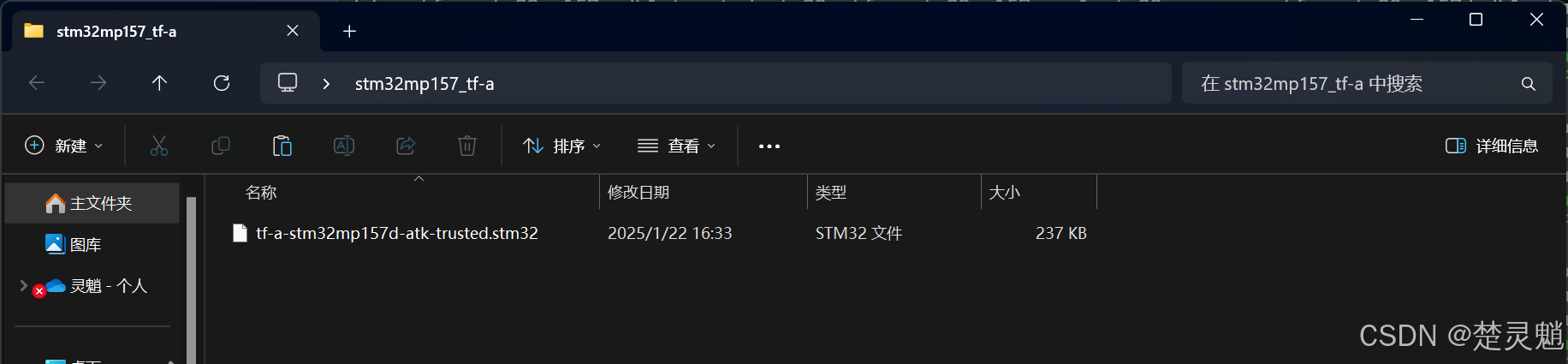The width and height of the screenshot is (1568, 364).
Task: Open the 查看 view dropdown
Action: click(x=676, y=146)
